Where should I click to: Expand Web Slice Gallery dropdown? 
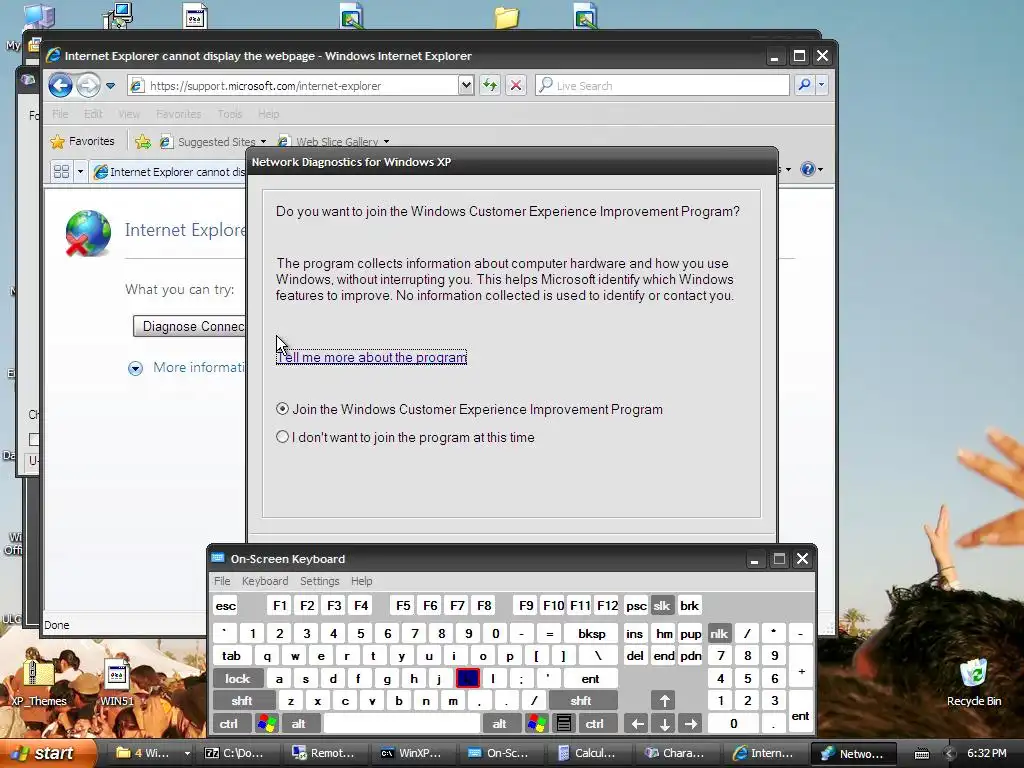click(x=387, y=142)
